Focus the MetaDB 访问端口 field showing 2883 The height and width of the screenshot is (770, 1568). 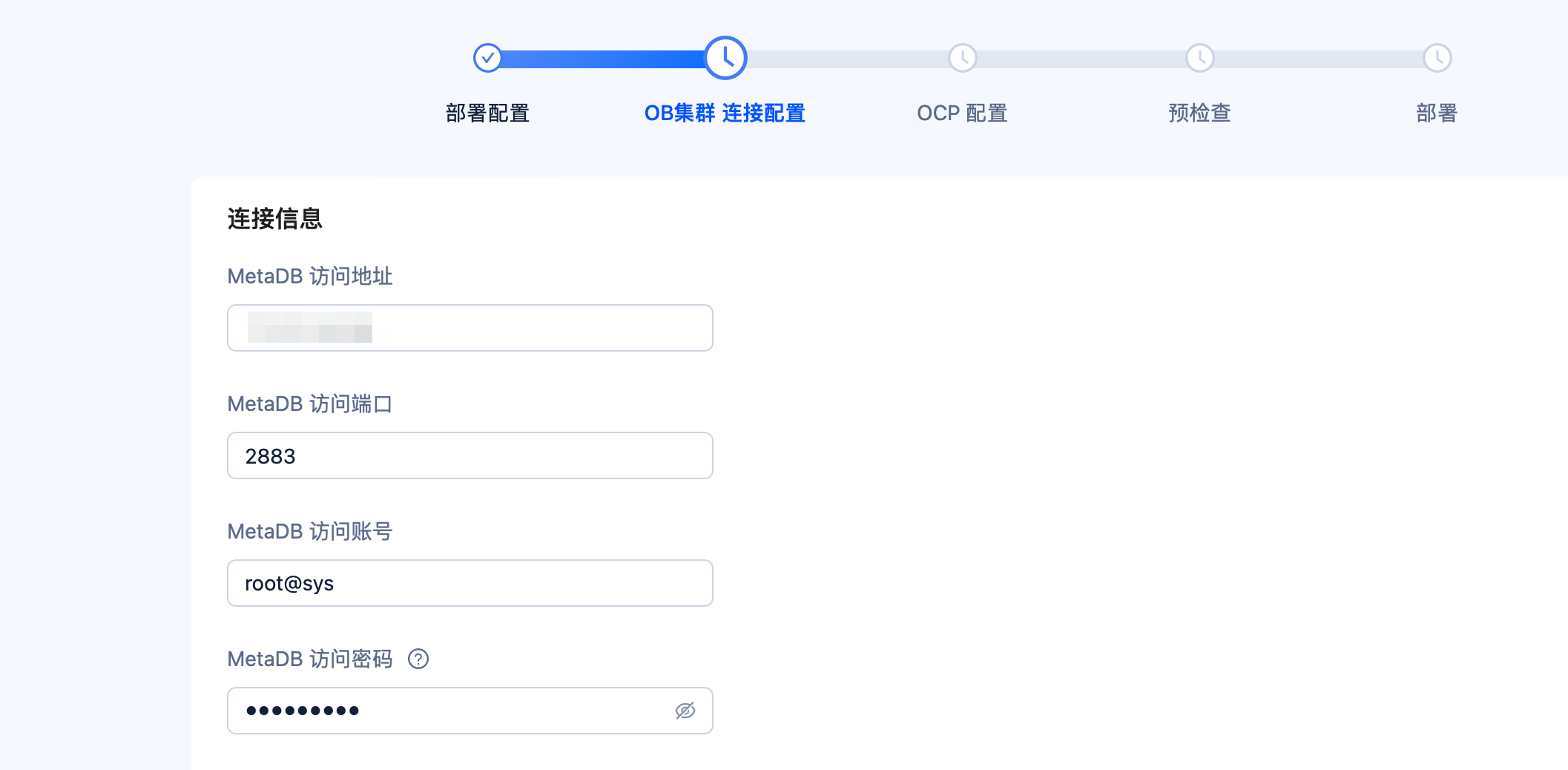470,455
